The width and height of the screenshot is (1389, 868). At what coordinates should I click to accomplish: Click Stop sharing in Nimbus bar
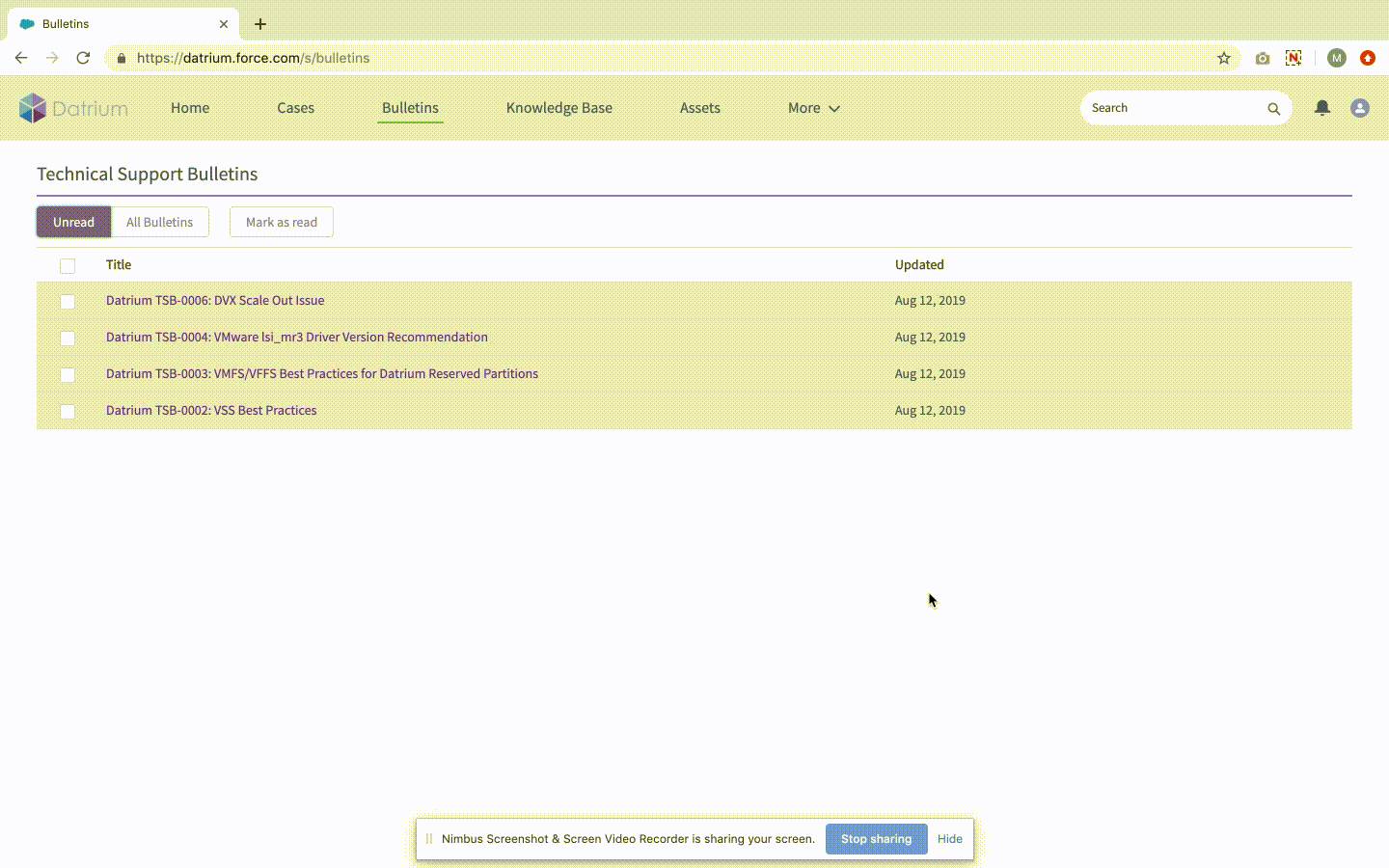(x=876, y=839)
